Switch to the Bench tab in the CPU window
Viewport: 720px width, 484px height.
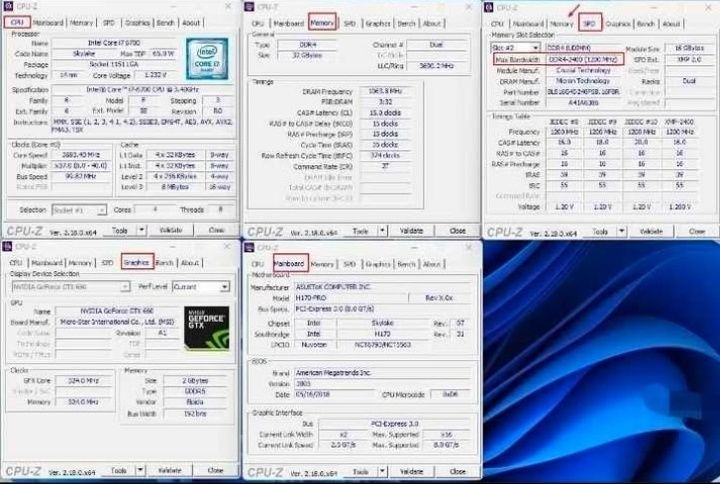[165, 23]
